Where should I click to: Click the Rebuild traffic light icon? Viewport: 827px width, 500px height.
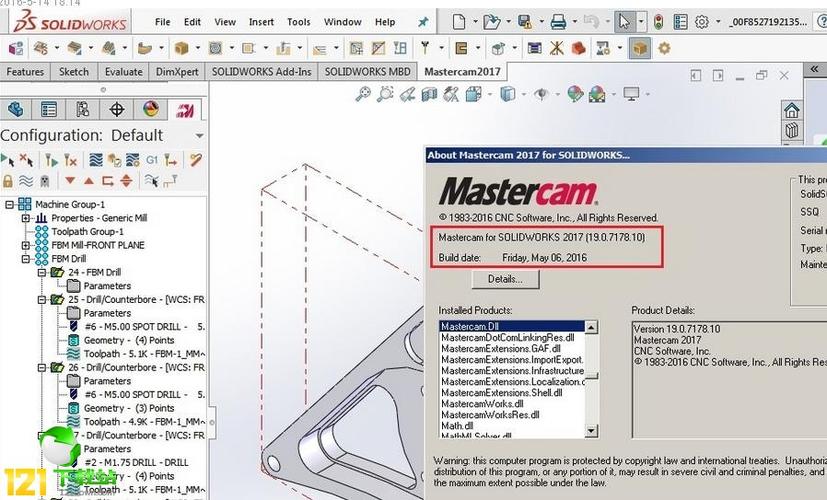(x=658, y=22)
